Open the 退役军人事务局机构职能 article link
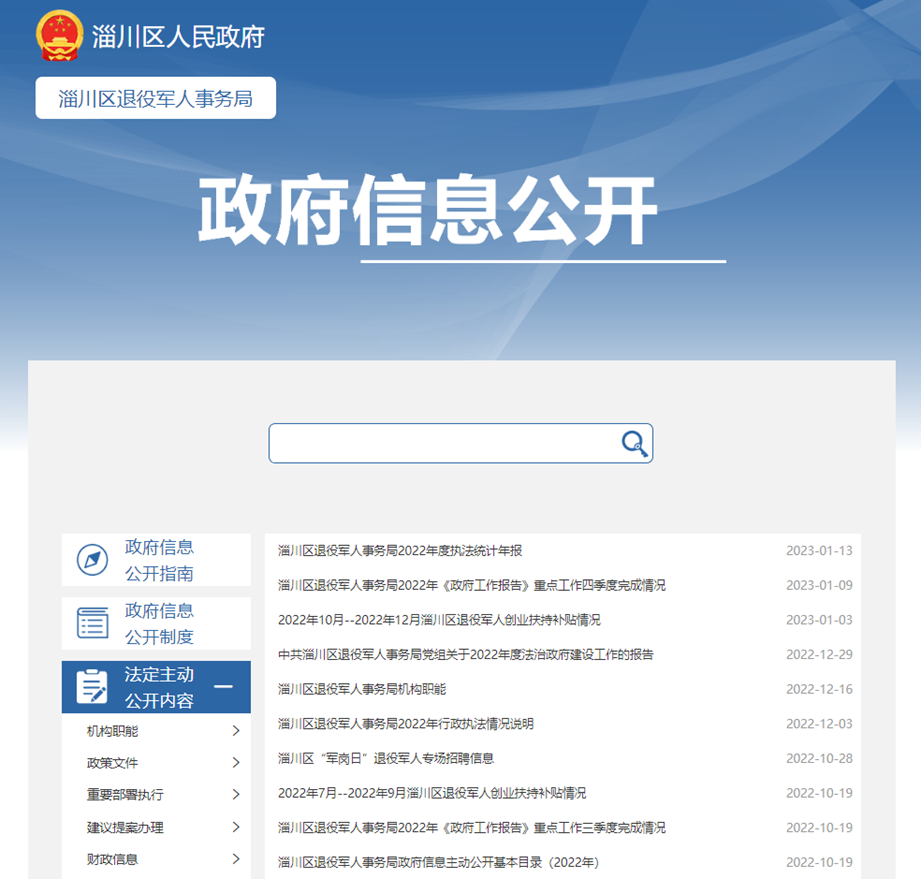Image resolution: width=921 pixels, height=879 pixels. point(362,689)
